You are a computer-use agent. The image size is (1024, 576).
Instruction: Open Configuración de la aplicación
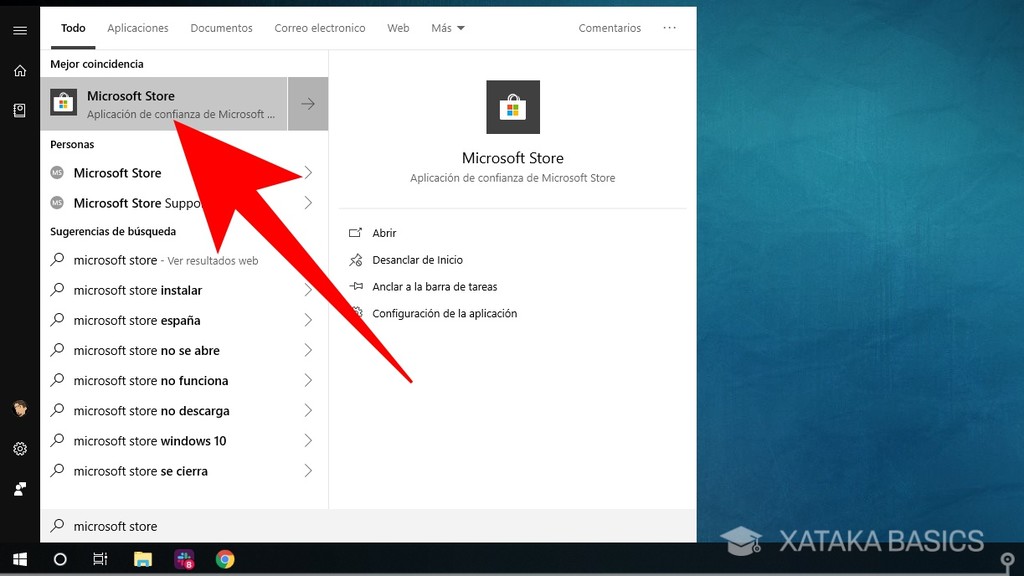[x=445, y=313]
